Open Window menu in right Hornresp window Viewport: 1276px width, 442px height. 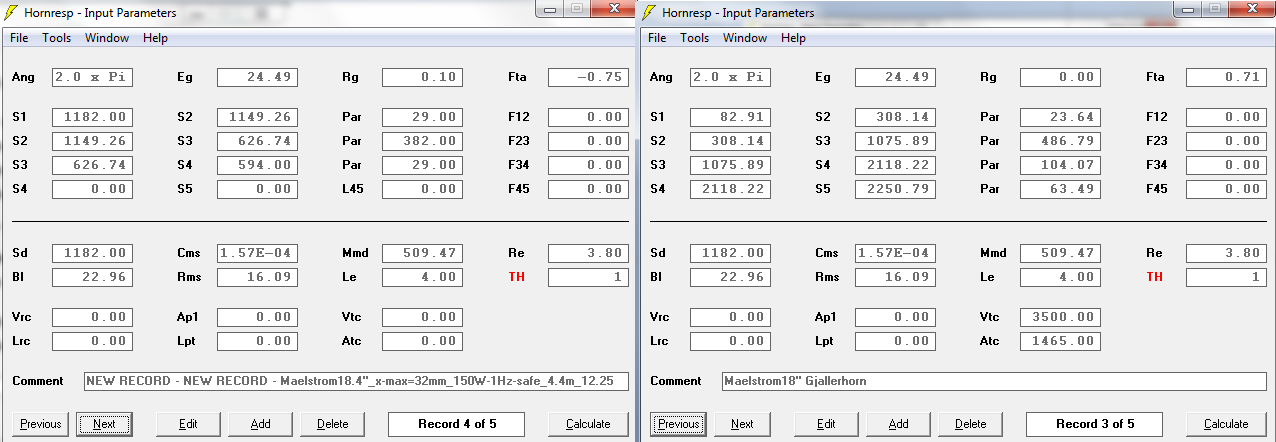pos(745,38)
